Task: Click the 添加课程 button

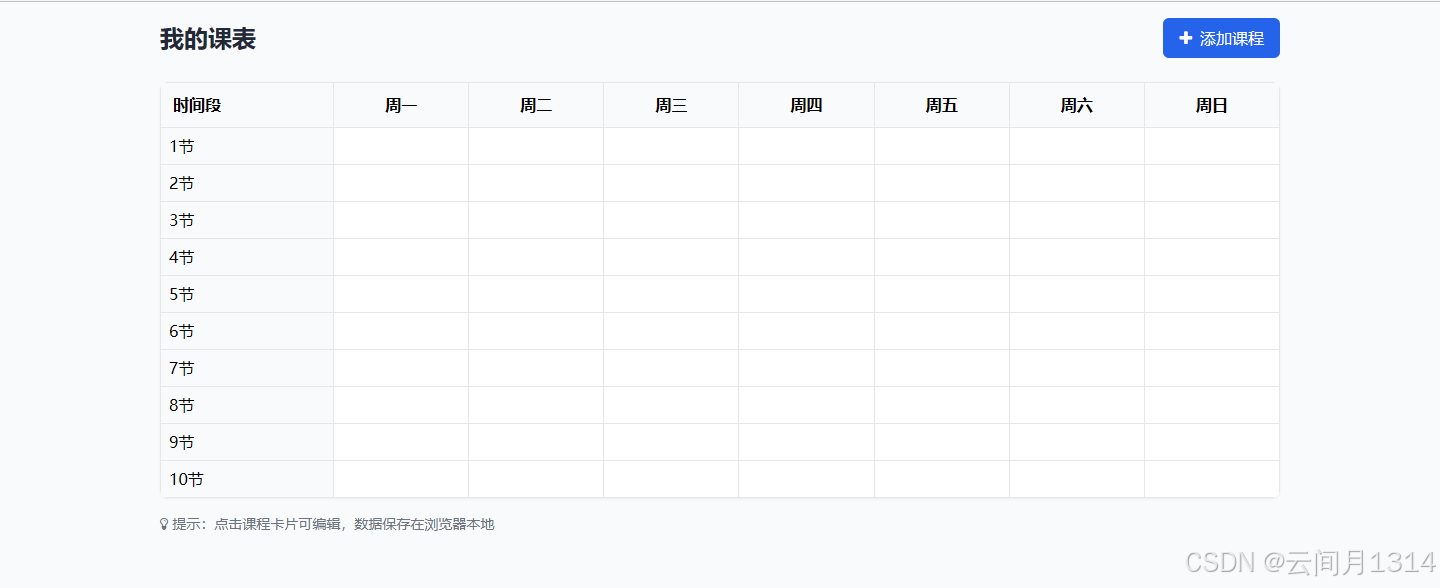Action: (x=1221, y=38)
